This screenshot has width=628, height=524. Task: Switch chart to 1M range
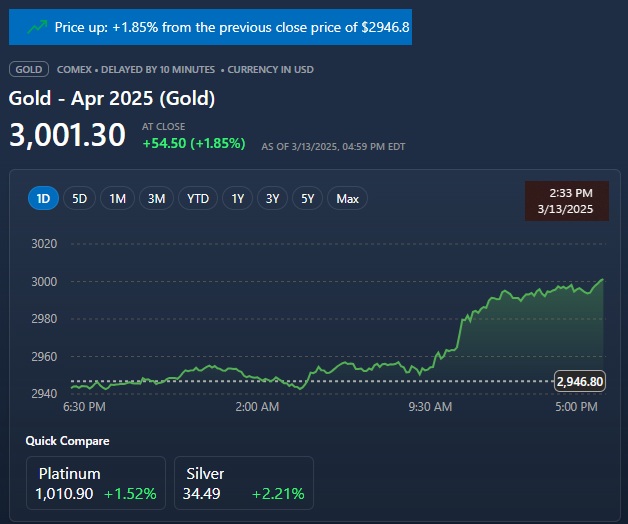click(117, 198)
